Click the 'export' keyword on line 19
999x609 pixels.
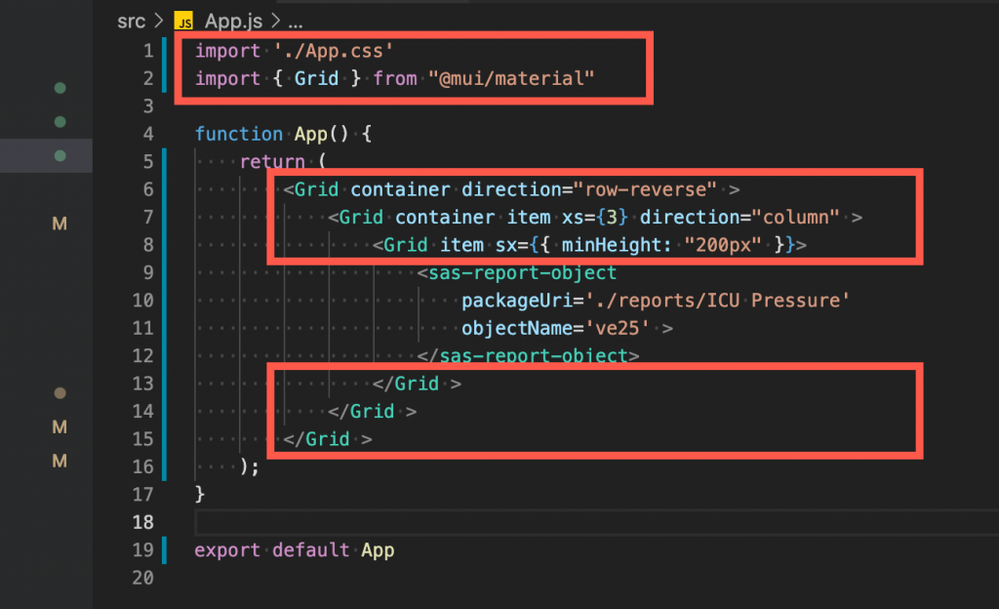click(x=222, y=550)
